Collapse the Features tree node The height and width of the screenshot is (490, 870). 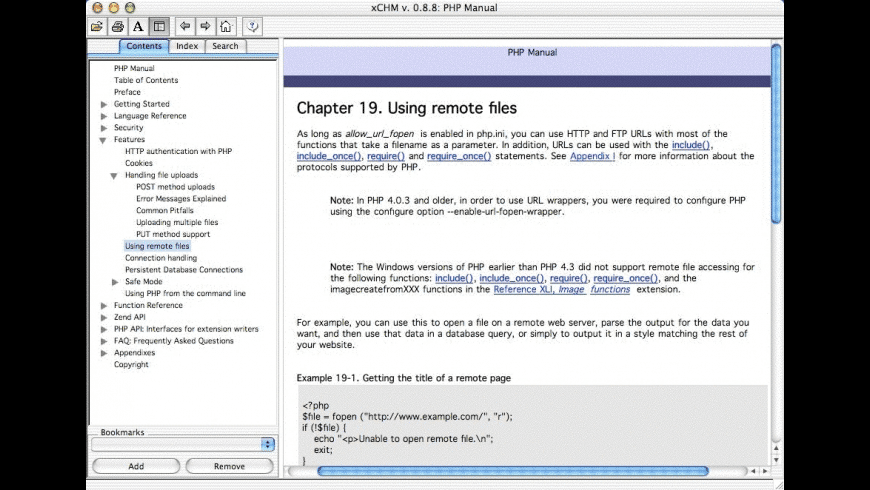click(103, 140)
